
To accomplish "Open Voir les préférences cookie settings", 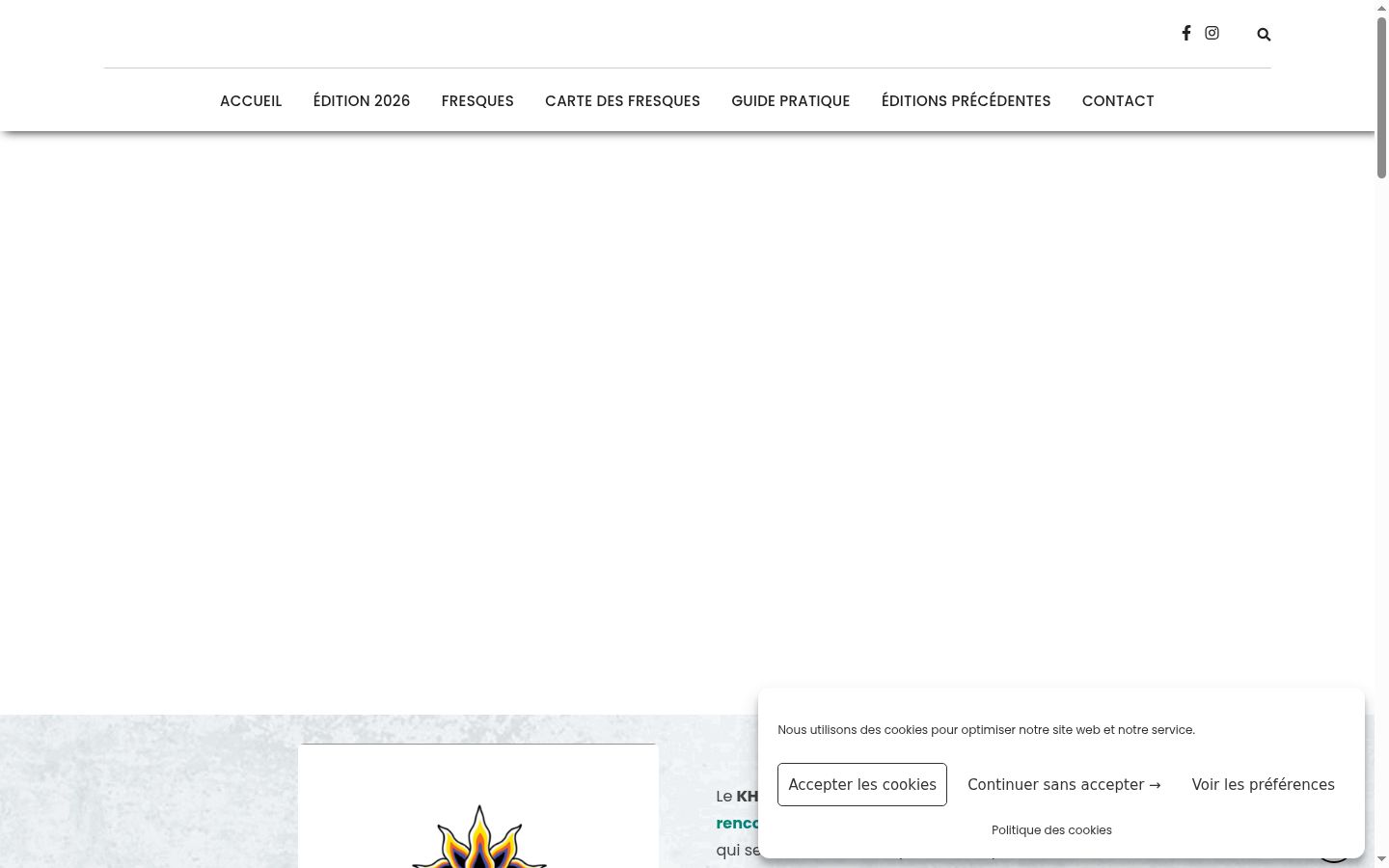I will tap(1264, 785).
